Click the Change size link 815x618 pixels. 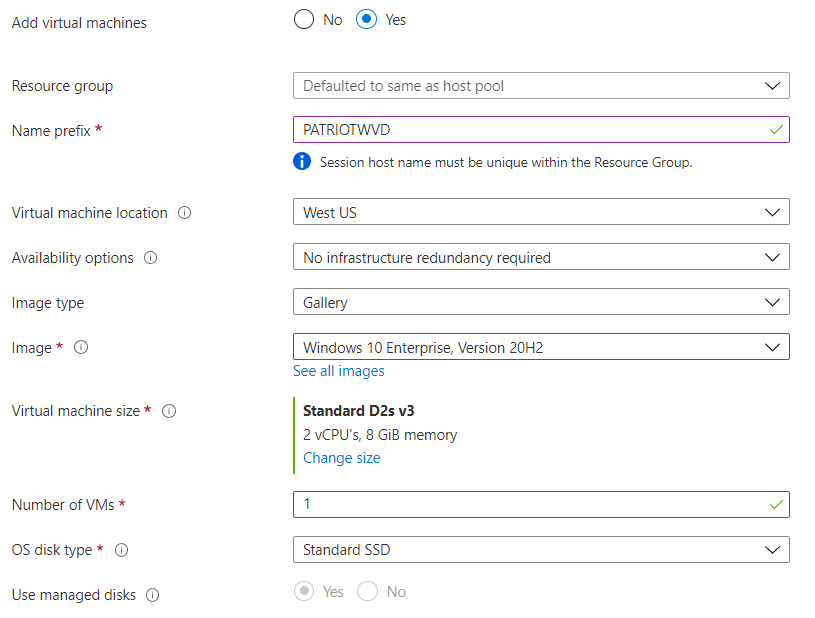click(x=341, y=458)
